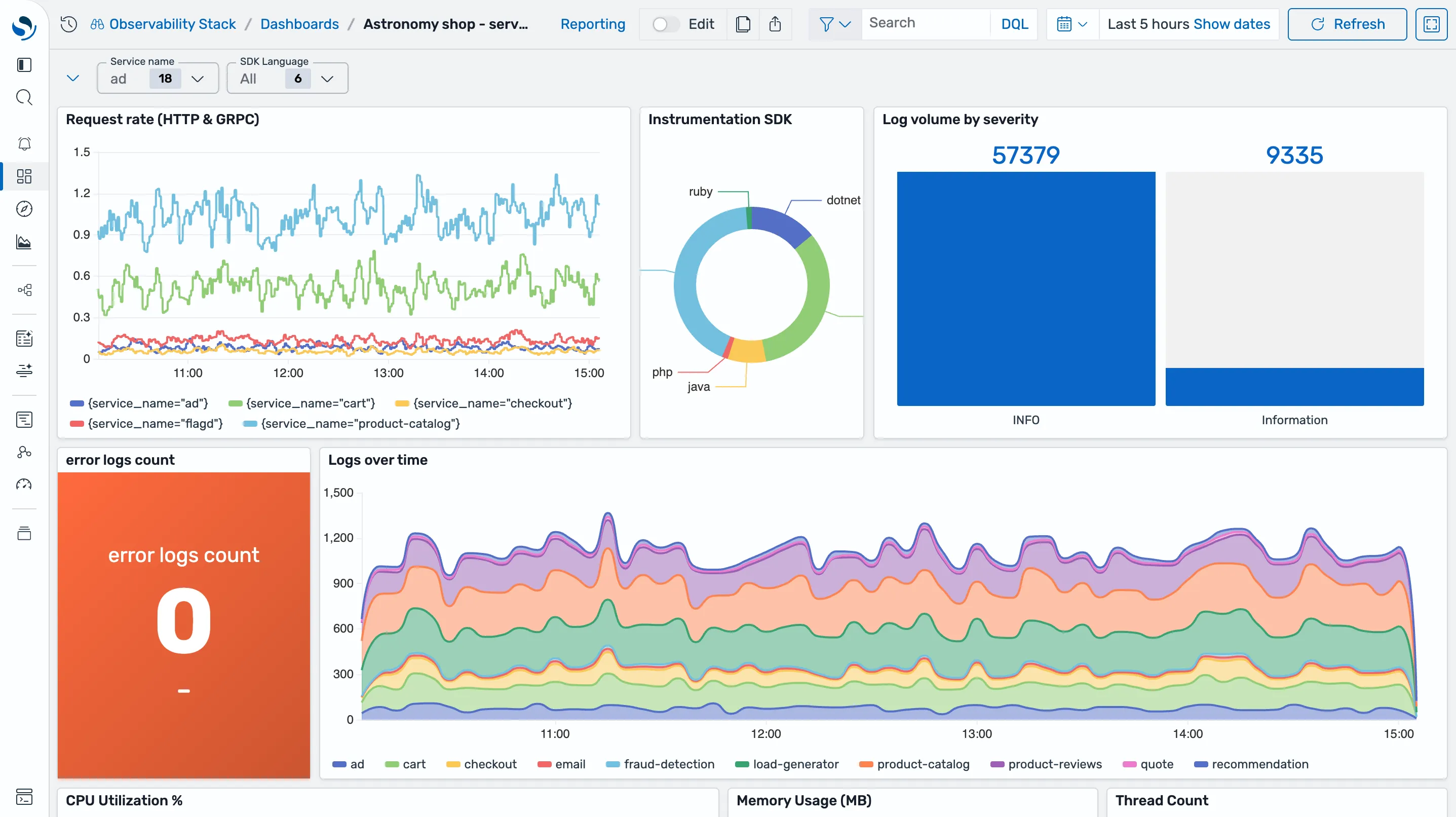Click the clone dashboard copy icon
The width and height of the screenshot is (1456, 817).
743,24
